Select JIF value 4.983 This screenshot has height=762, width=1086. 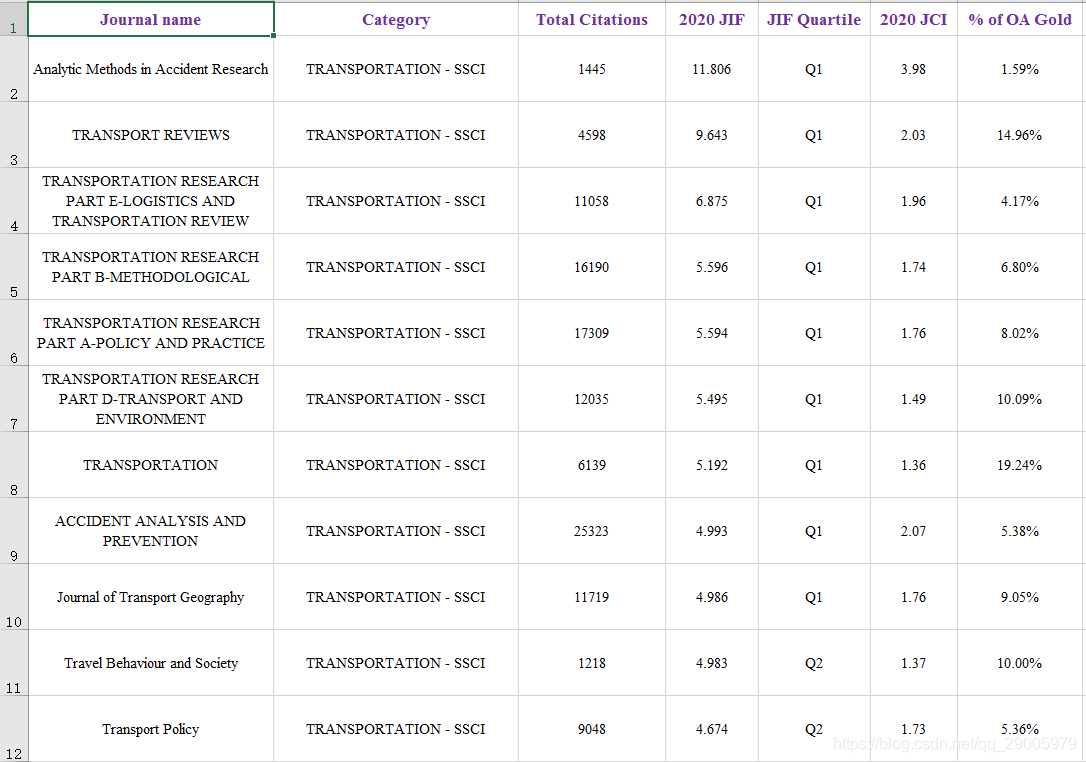(711, 663)
